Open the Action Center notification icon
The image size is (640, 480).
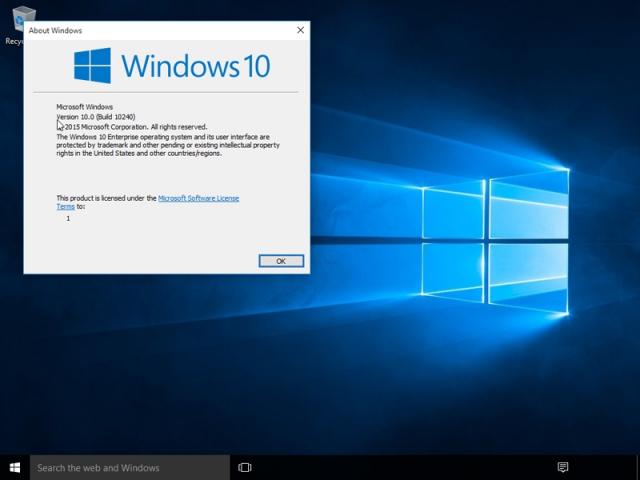tap(563, 467)
